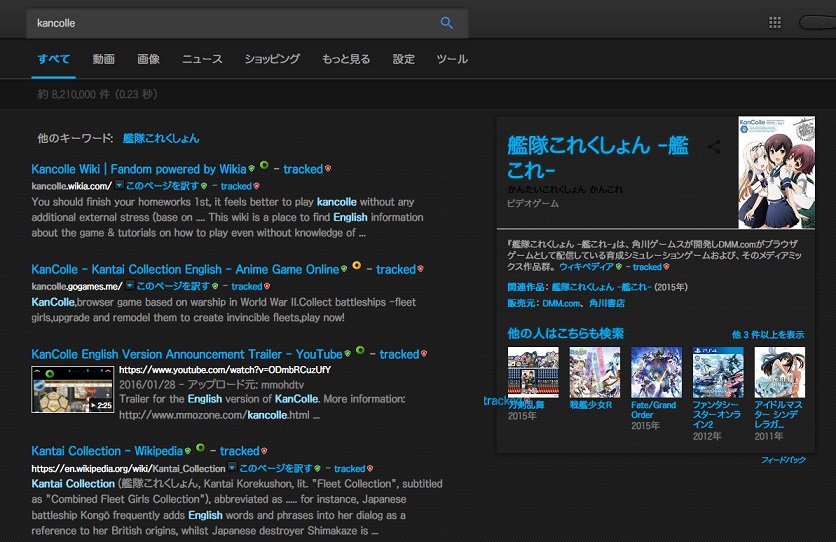This screenshot has height=542, width=836.
Task: Open the KanColle cover image in knowledge panel
Action: (776, 172)
